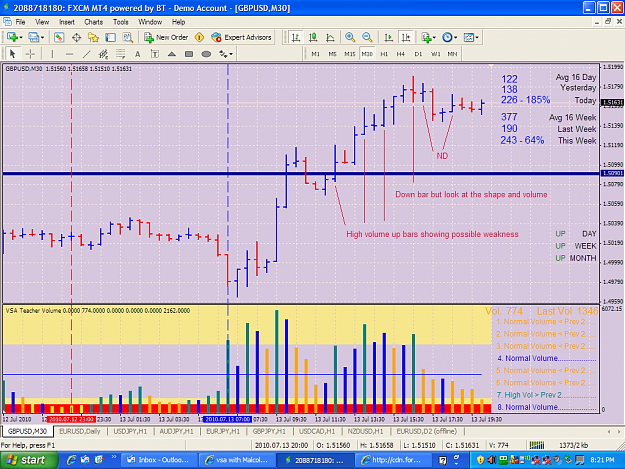Open Inbox - Outlook taskbar button
Viewport: 625px width, 469px height.
(x=158, y=460)
